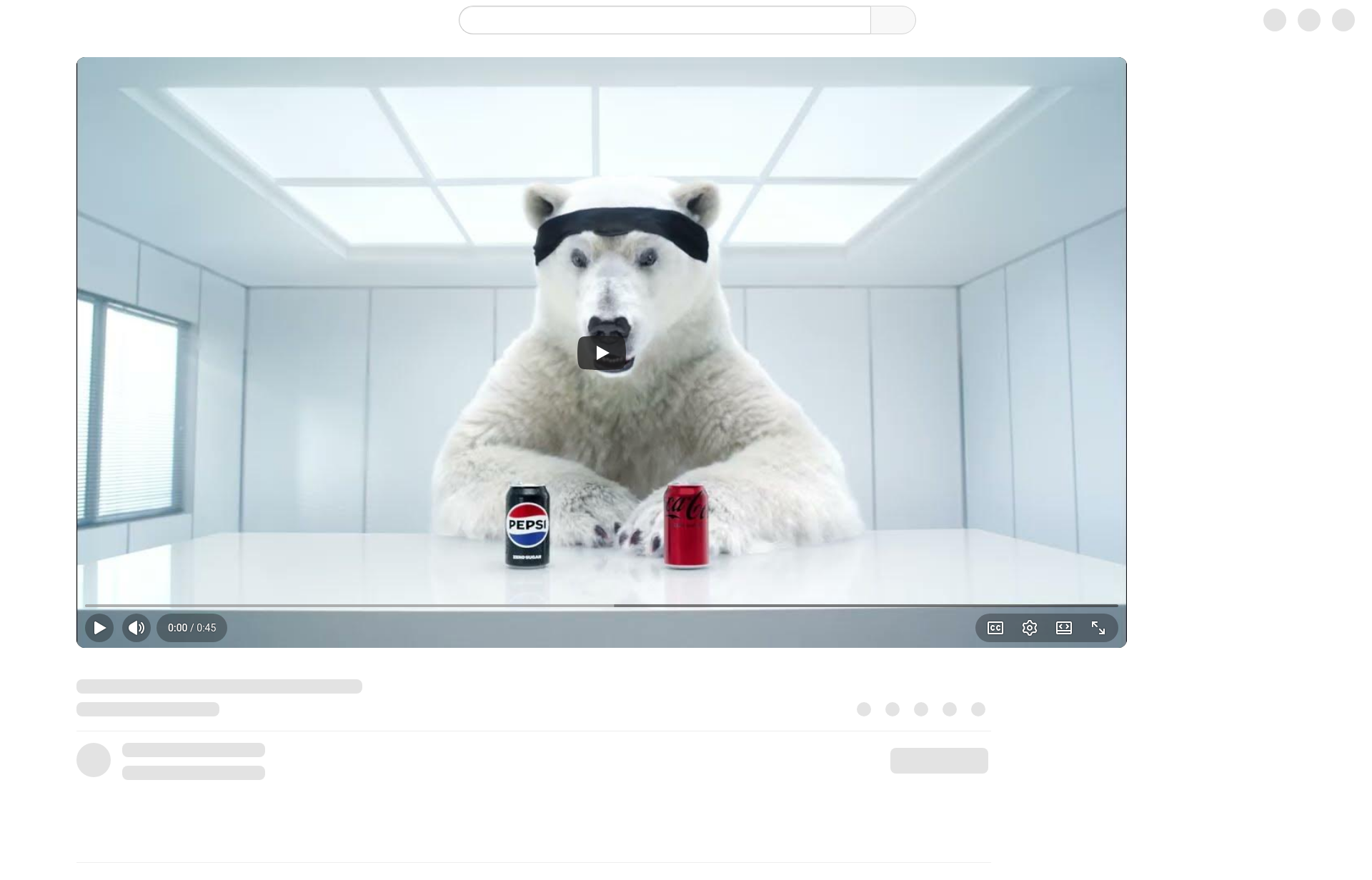
Task: Open the player settings gear menu
Action: tap(1029, 628)
